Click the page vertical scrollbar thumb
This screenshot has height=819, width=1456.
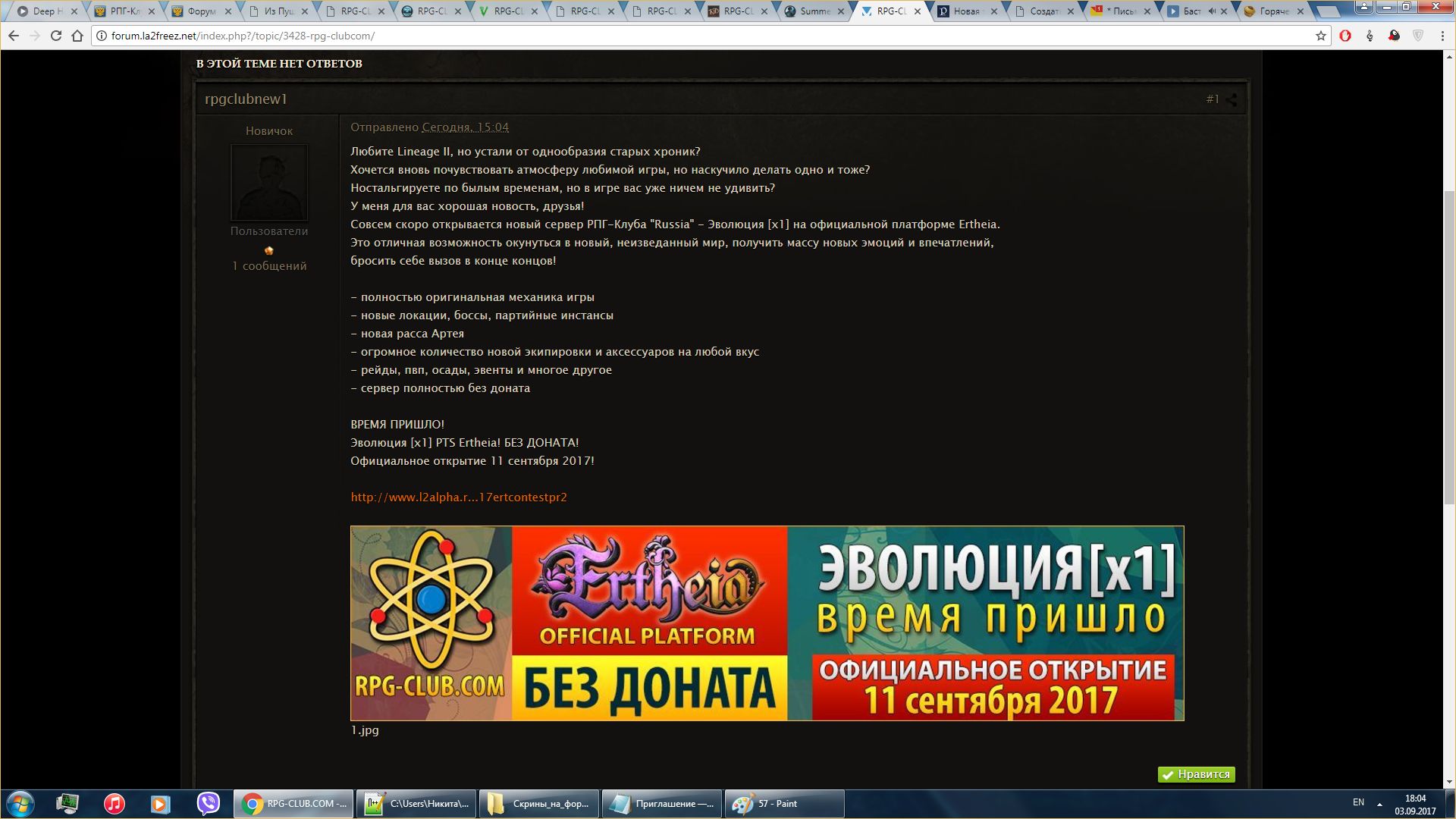coord(1449,347)
